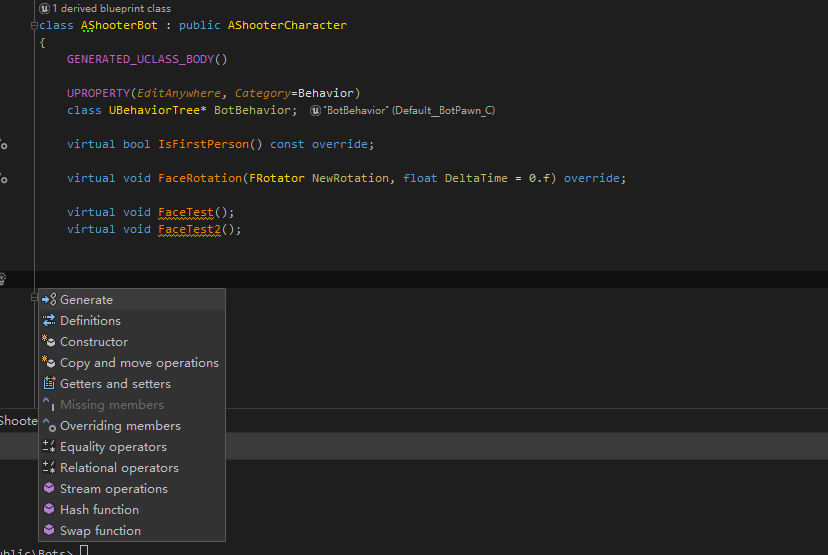The height and width of the screenshot is (555, 828).
Task: Click the override gutter marker beside IsFirstPerson
Action: point(3,145)
